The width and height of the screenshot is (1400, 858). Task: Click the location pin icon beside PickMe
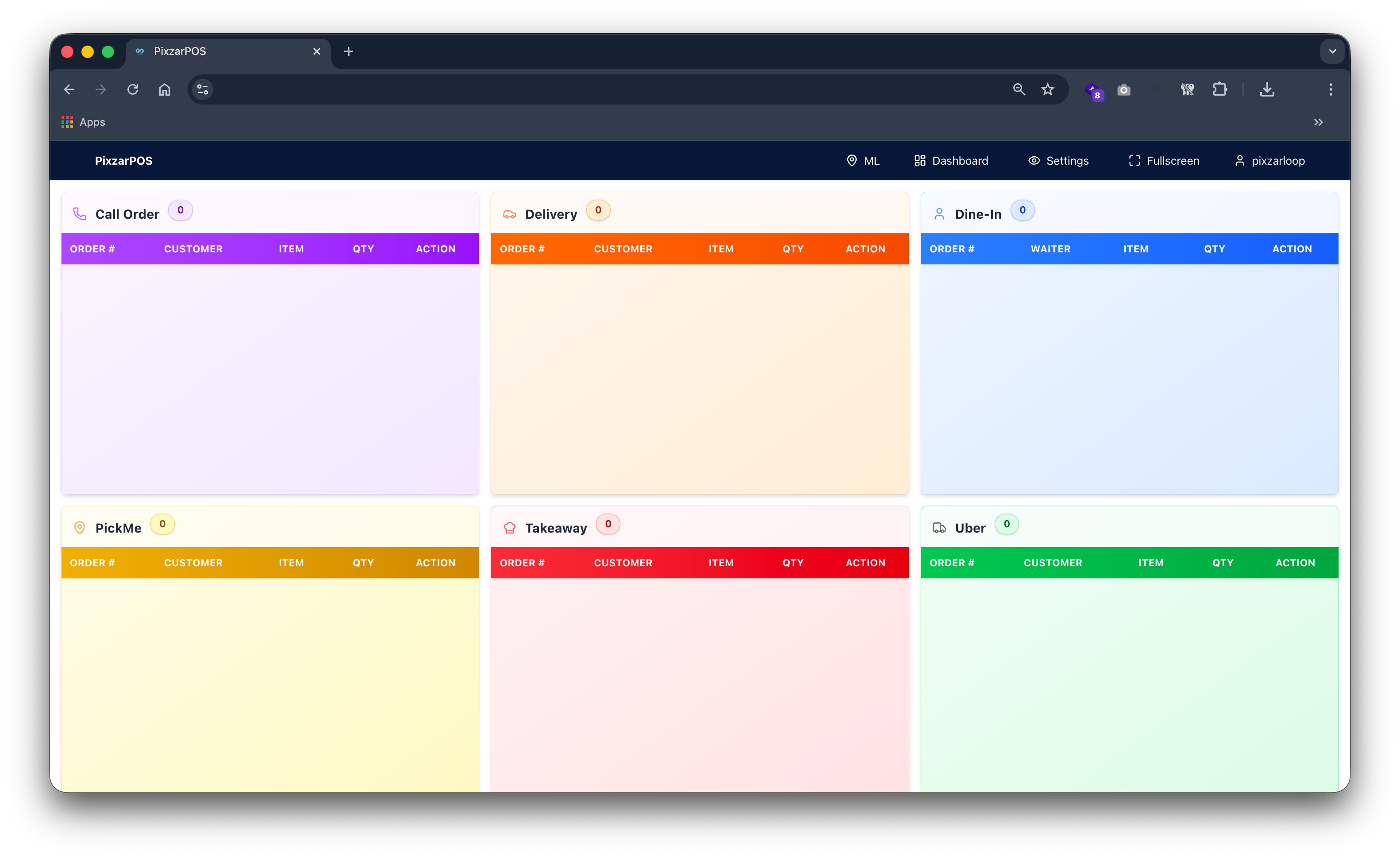tap(80, 527)
